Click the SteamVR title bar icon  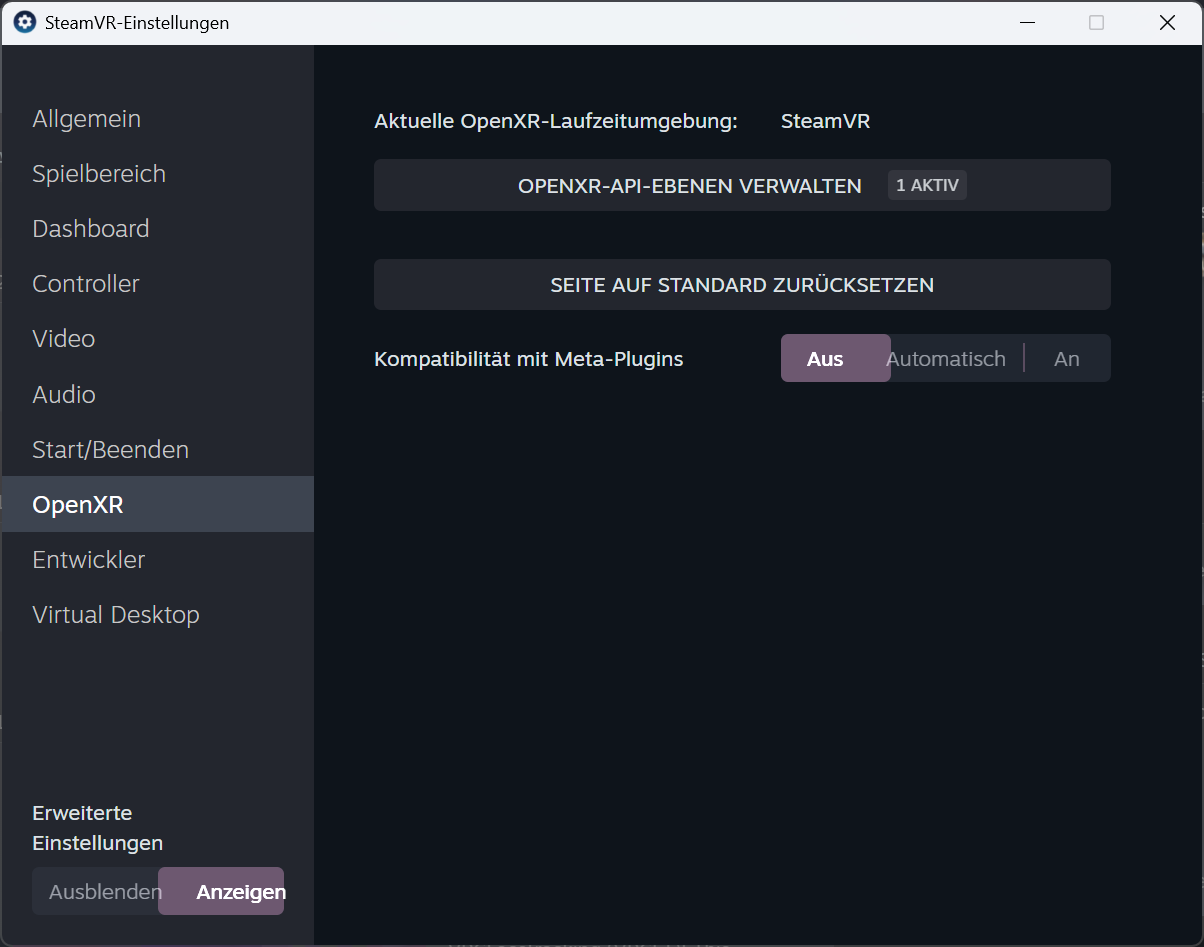(x=25, y=22)
